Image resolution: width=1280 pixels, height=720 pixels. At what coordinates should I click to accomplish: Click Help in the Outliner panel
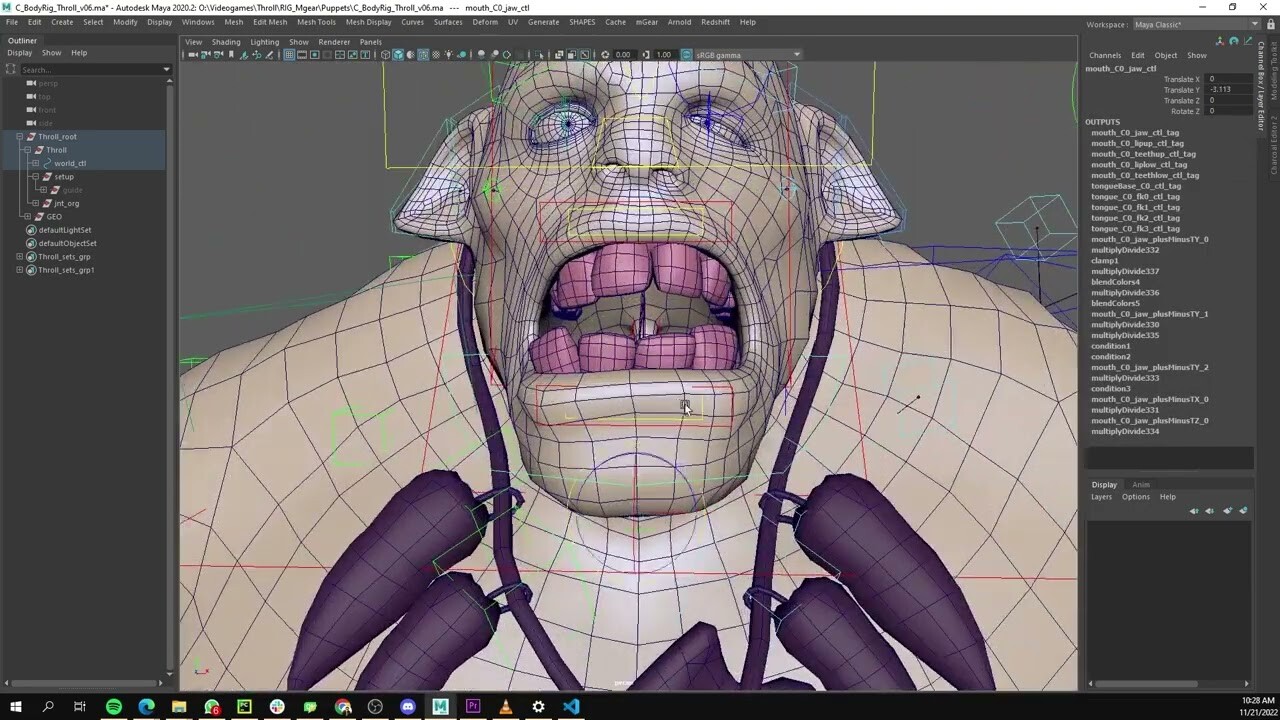click(x=79, y=52)
